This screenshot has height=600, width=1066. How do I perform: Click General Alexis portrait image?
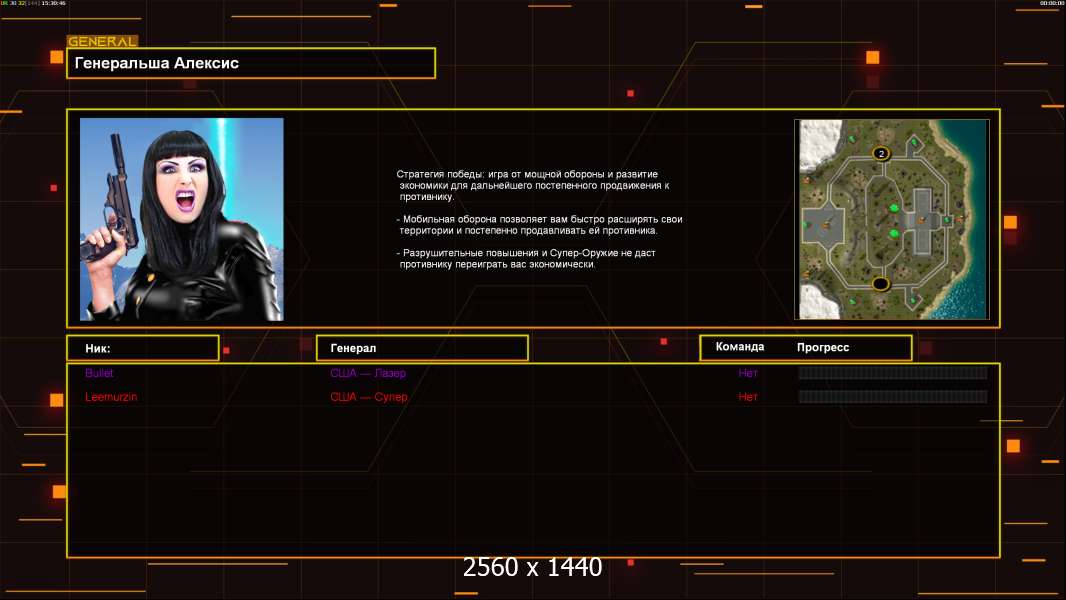182,219
